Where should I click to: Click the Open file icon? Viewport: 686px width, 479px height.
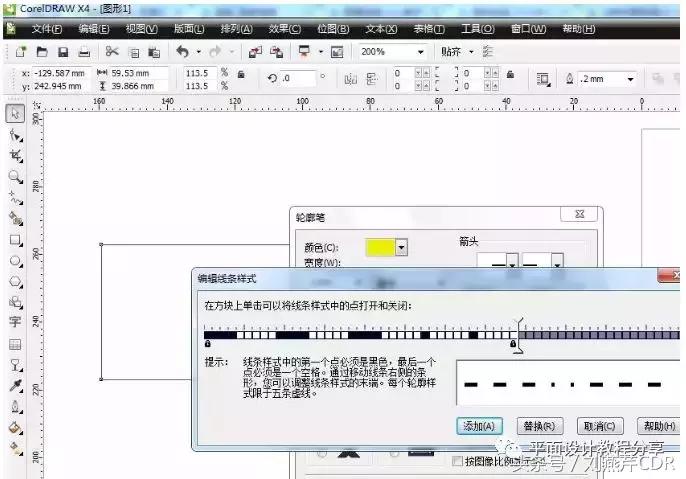point(42,52)
